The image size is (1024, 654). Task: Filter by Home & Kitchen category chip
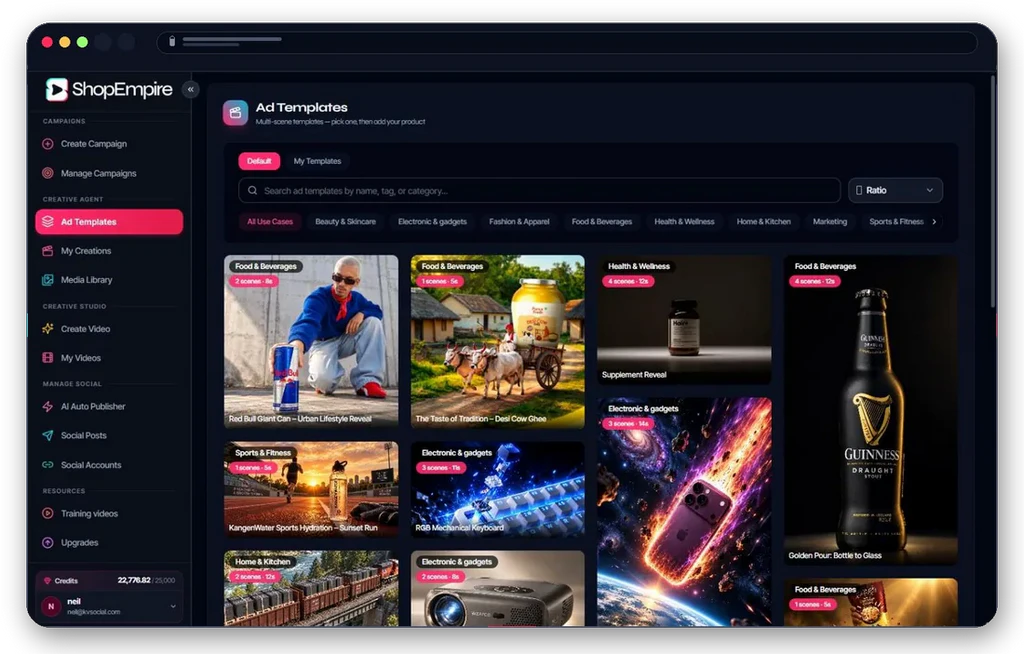[x=763, y=221]
